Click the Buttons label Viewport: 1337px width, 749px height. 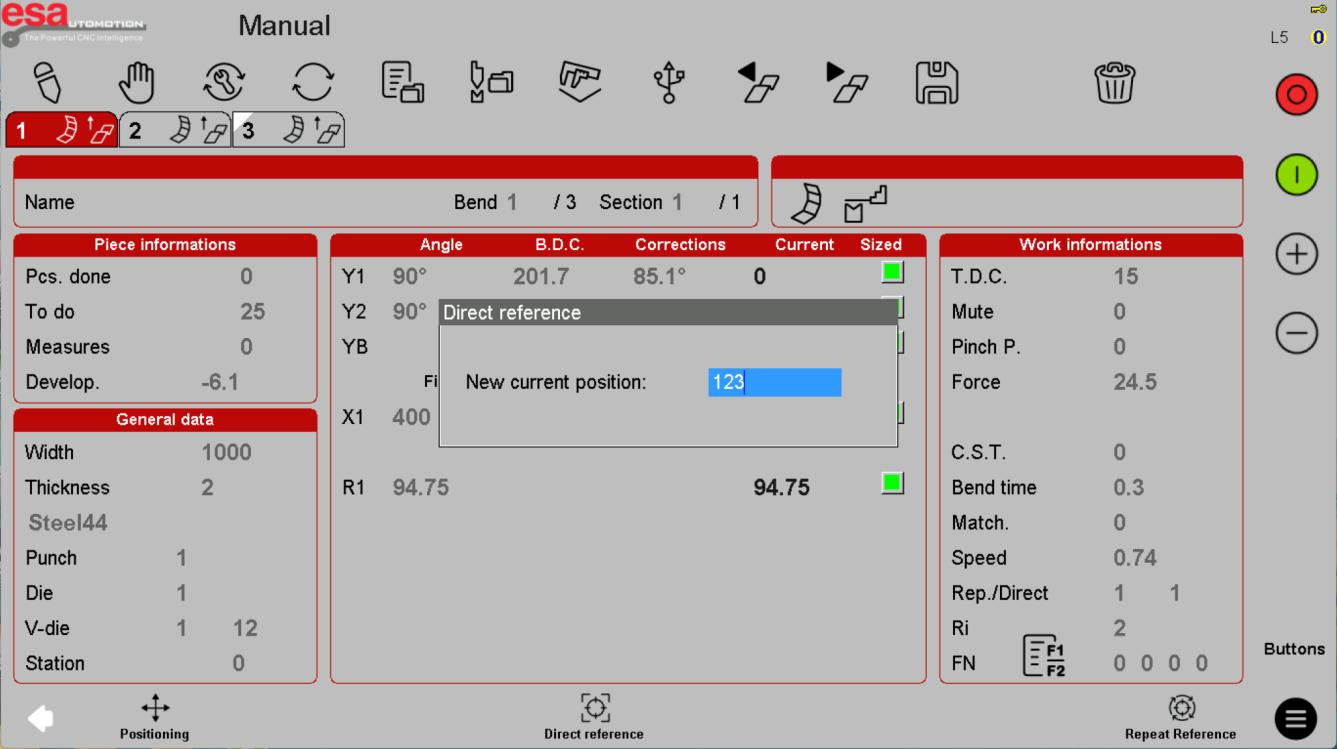coord(1294,649)
